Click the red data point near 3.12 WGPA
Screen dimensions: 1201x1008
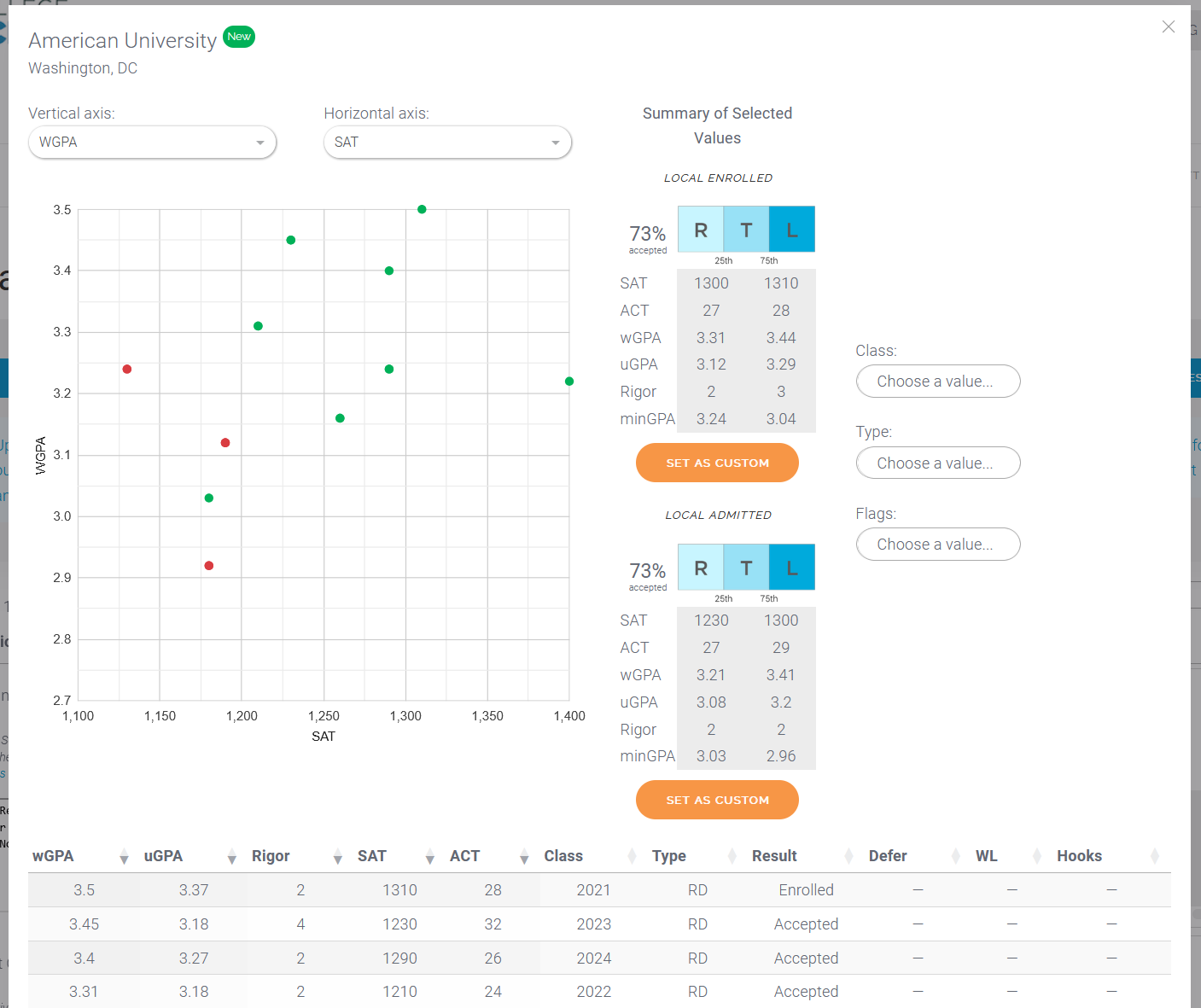coord(225,443)
